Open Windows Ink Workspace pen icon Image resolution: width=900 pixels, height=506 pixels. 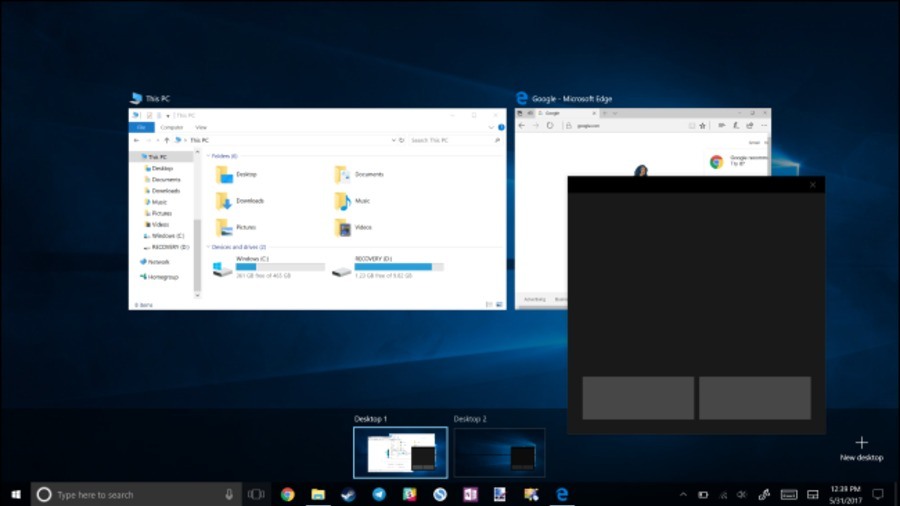click(x=764, y=494)
